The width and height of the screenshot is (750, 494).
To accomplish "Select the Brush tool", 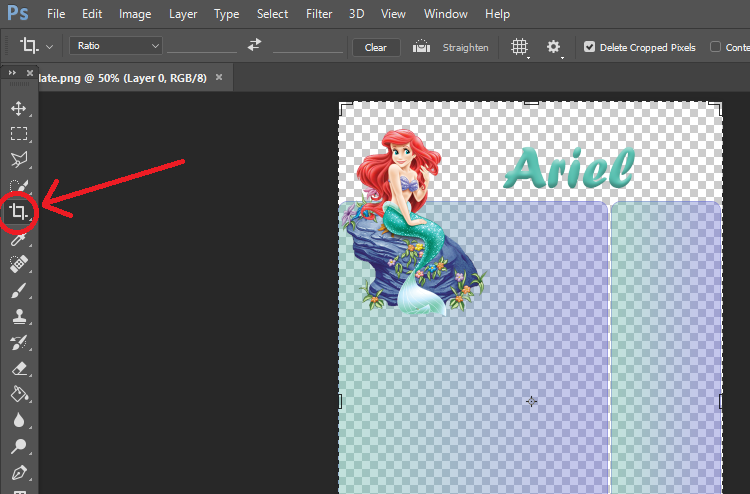I will click(x=19, y=290).
